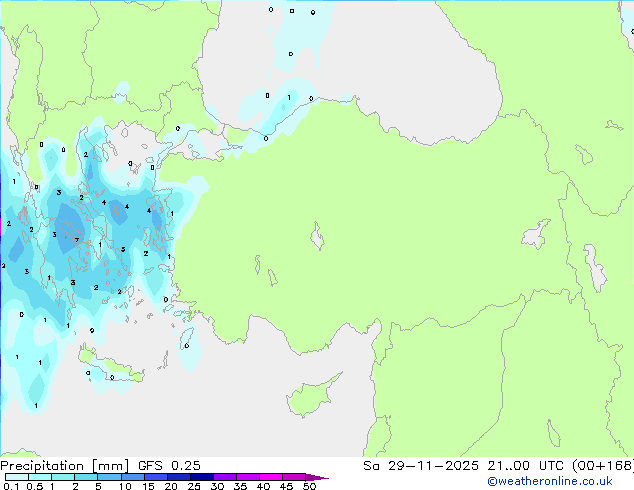Click the legend label '45'

(286, 486)
